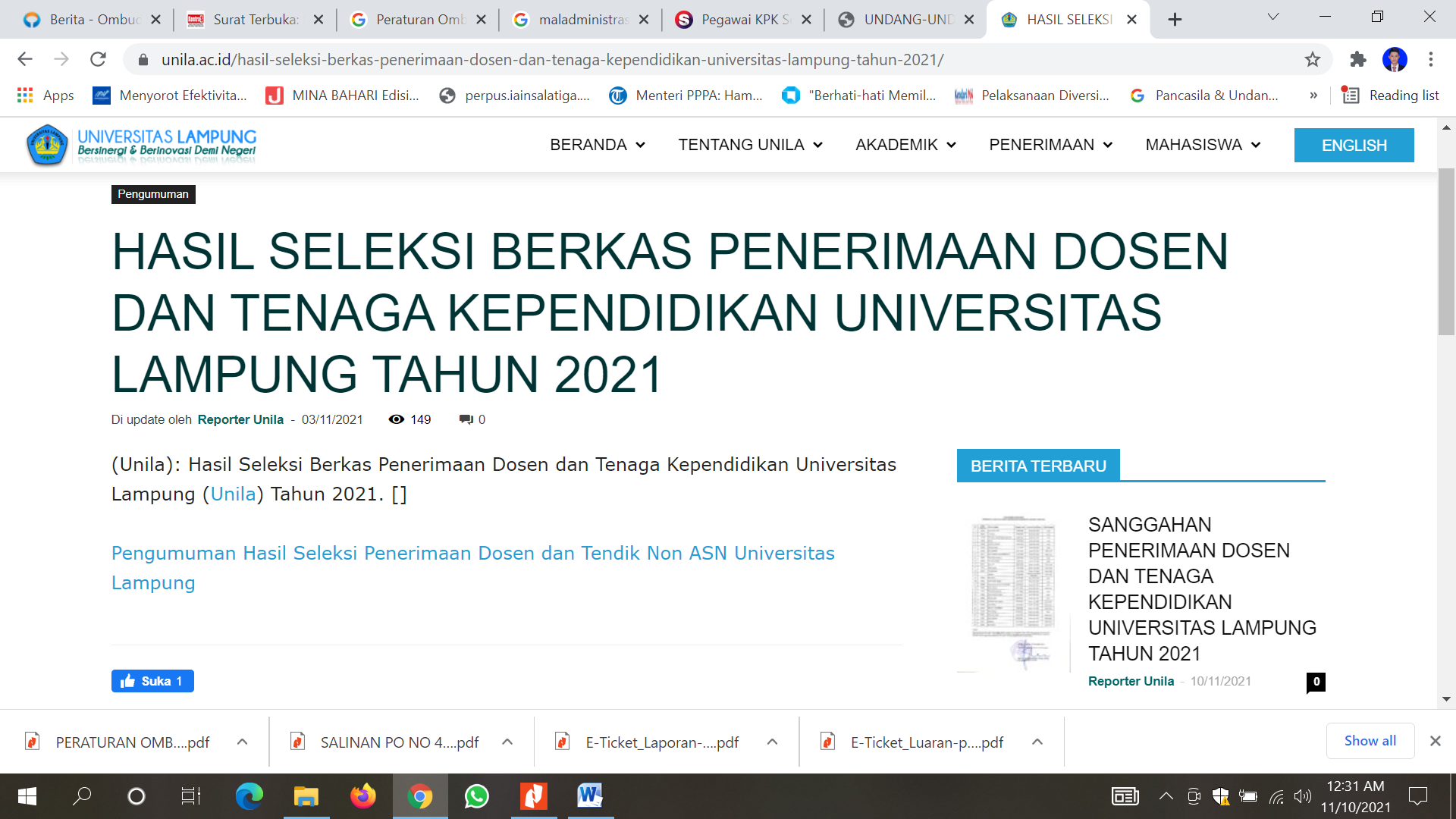Open WhatsApp from the taskbar

point(477,796)
